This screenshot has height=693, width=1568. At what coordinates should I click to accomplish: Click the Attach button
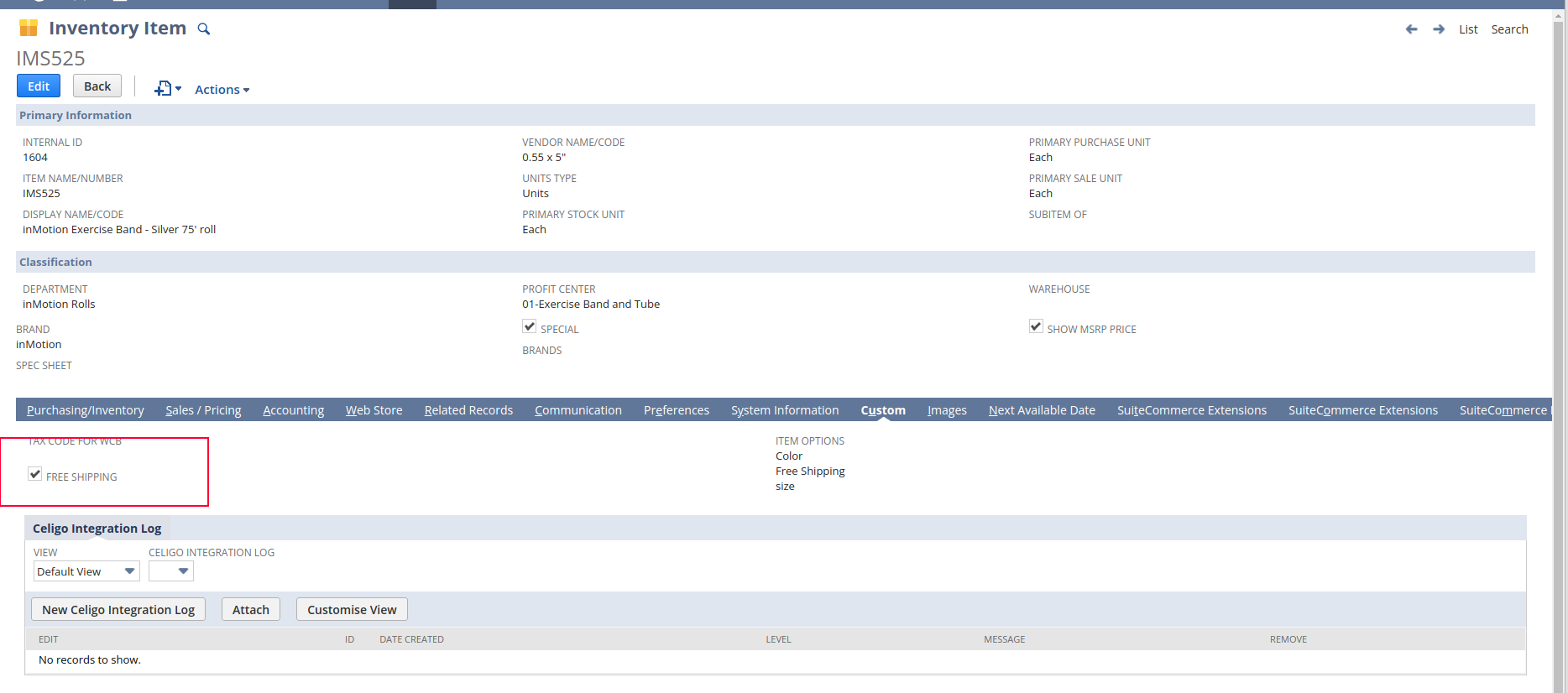pos(251,610)
